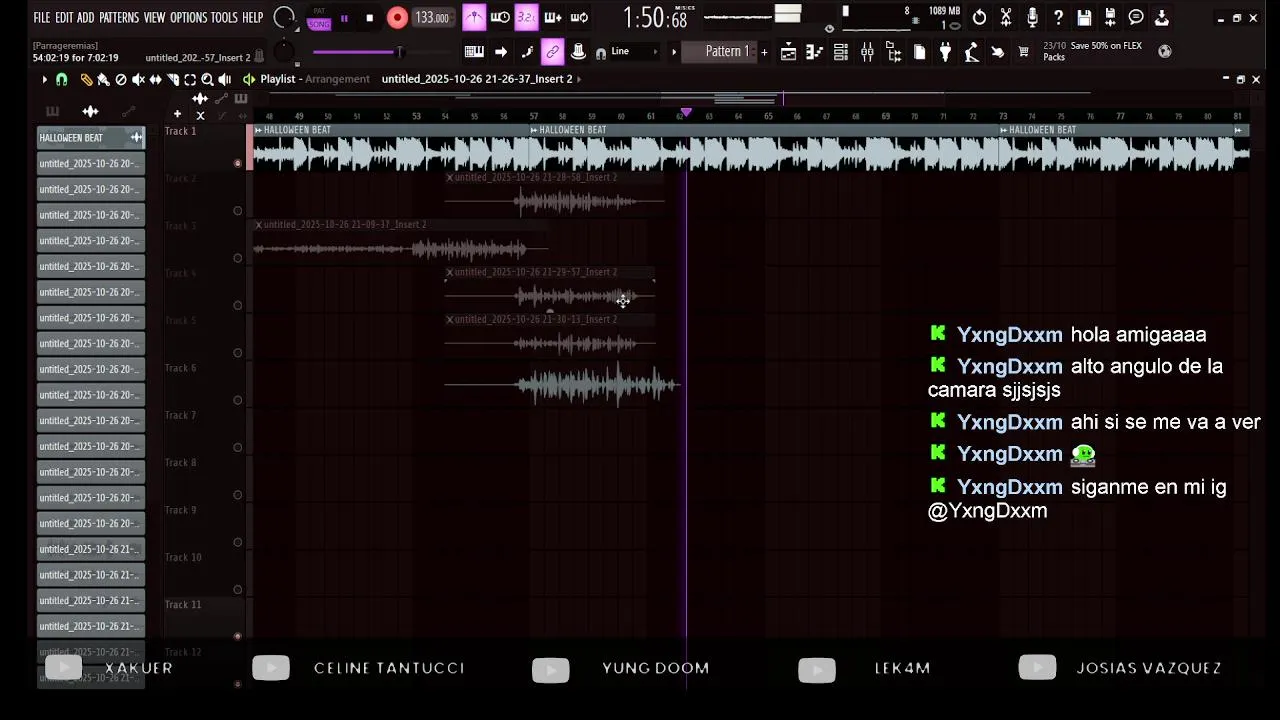This screenshot has height=720, width=1280.
Task: Click the touch controller hand icon
Action: pyautogui.click(x=997, y=52)
